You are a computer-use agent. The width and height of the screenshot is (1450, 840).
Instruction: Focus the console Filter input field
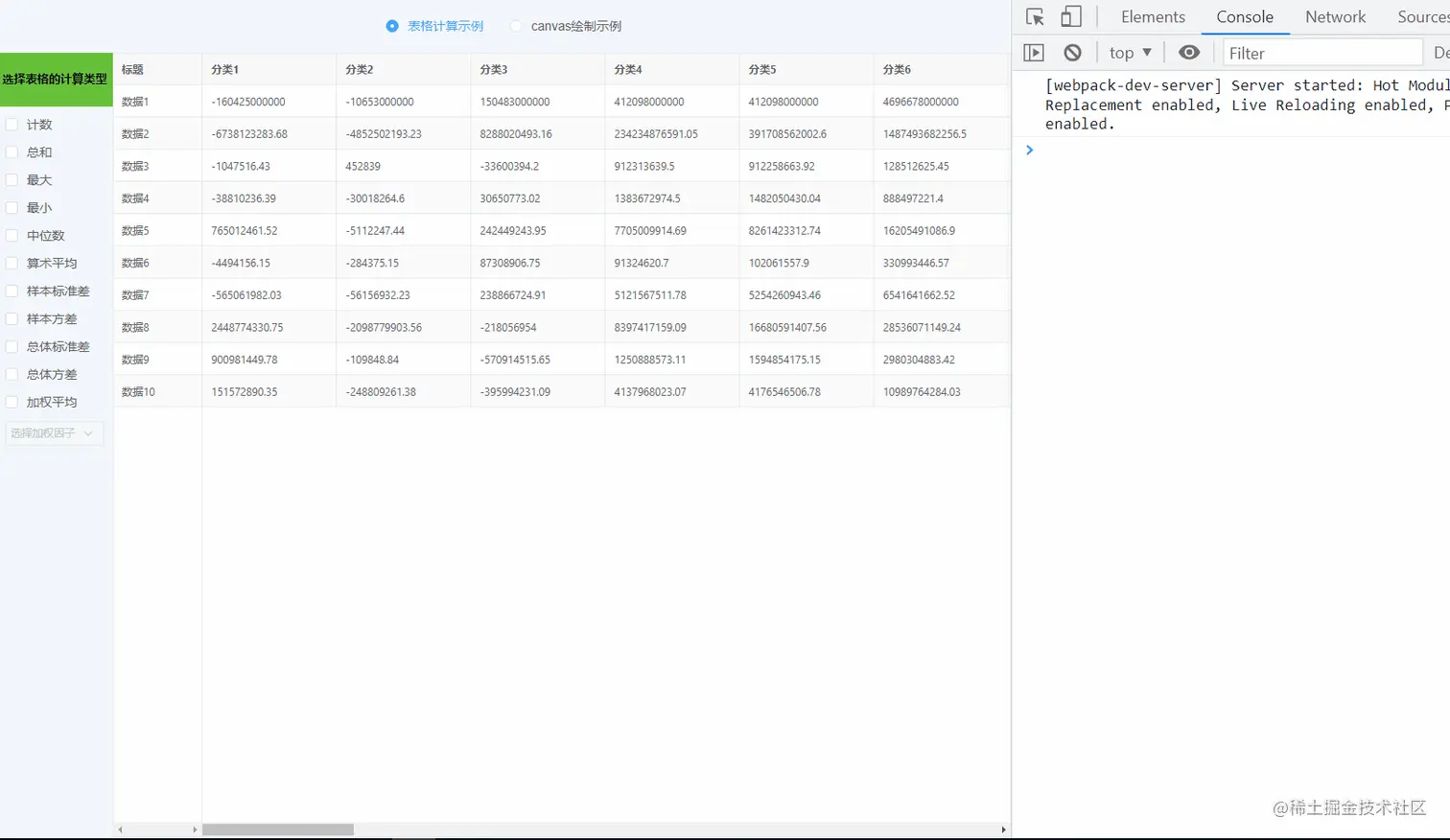[1322, 53]
